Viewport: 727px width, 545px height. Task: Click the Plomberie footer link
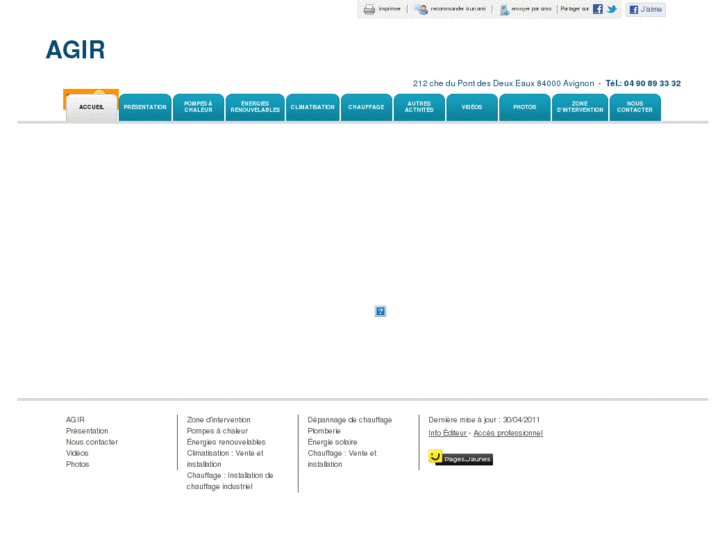(x=324, y=431)
